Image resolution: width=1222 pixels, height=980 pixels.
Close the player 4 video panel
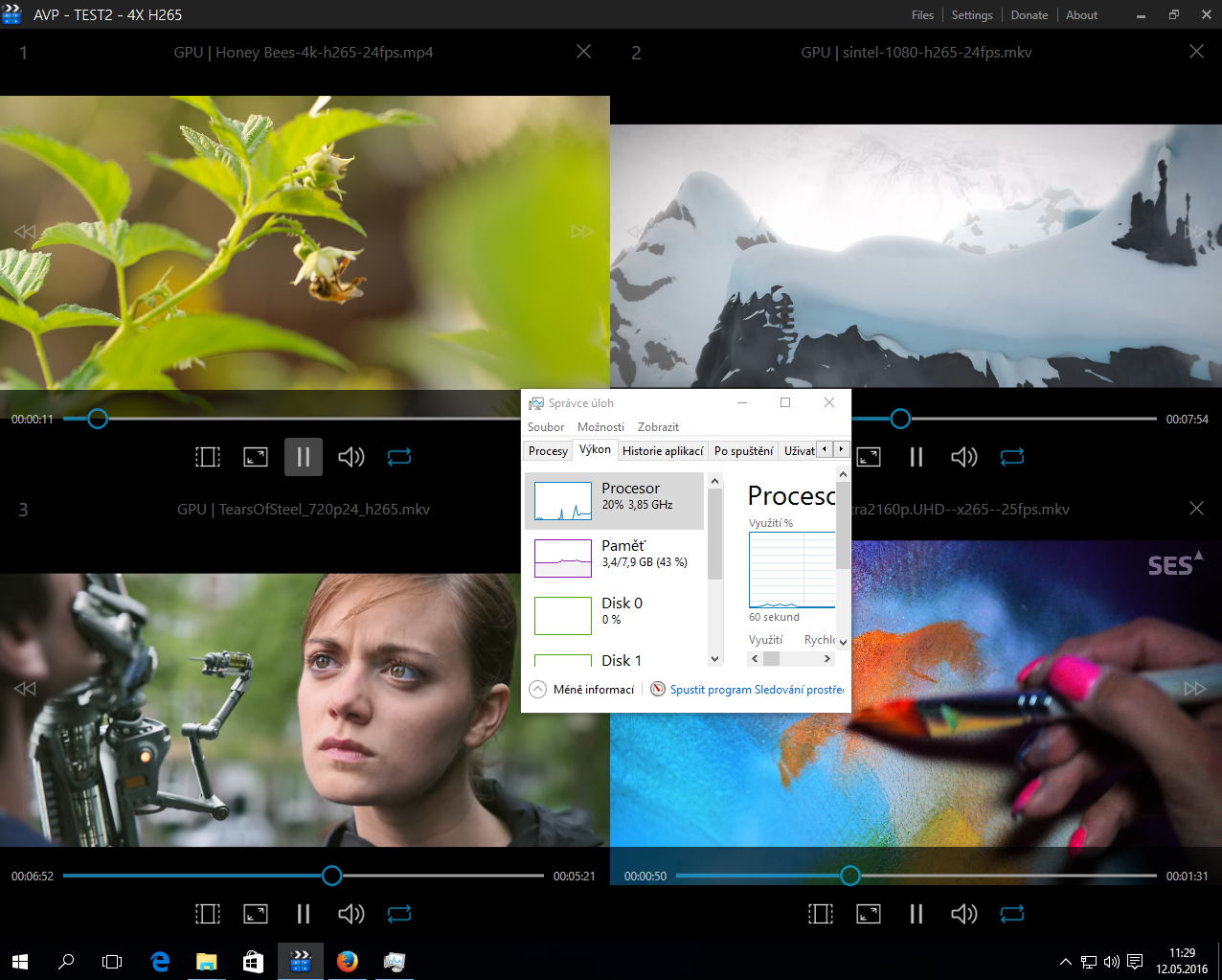[x=1196, y=509]
